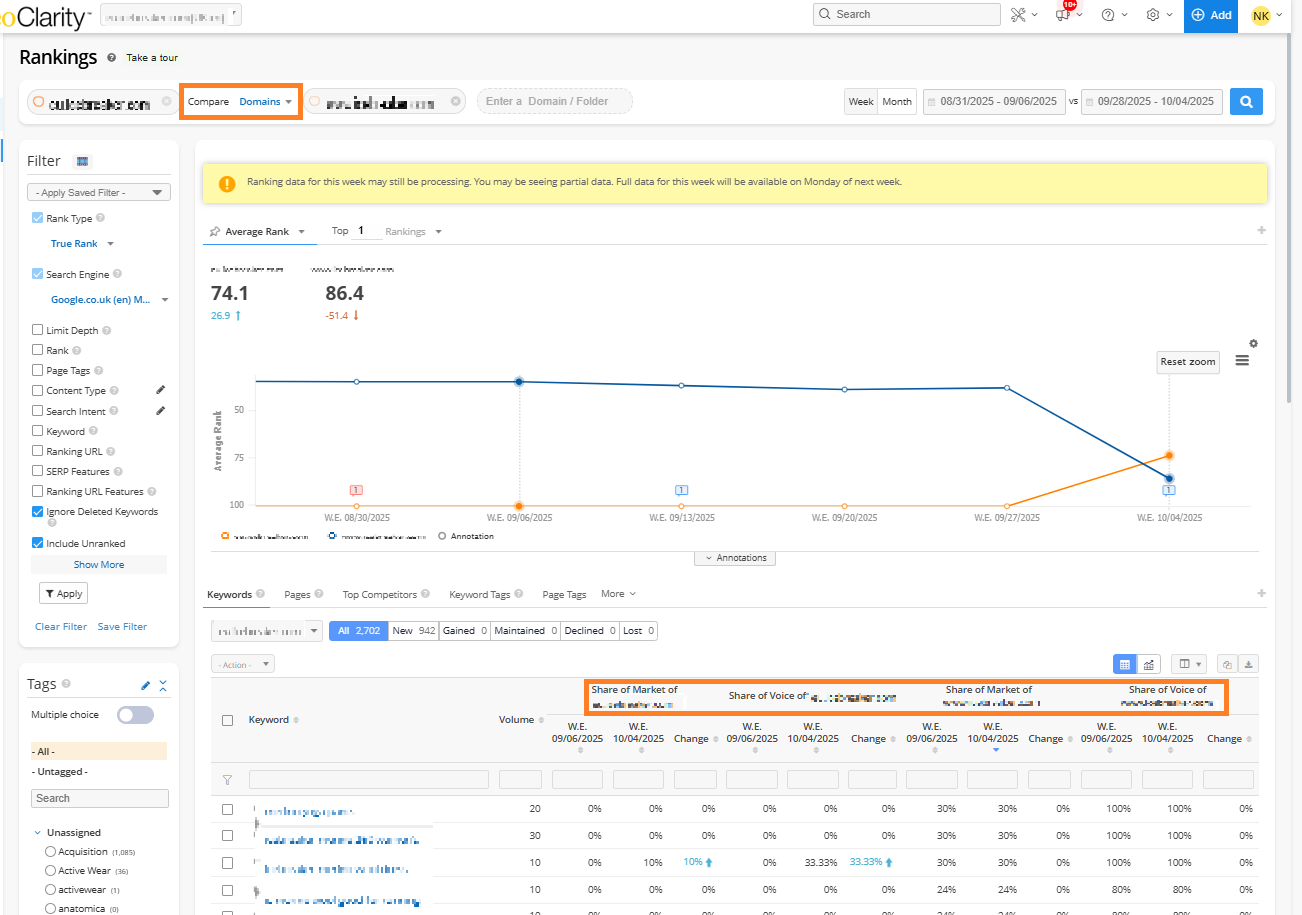Click the blue search magnifier button
Screen dimensions: 1302x915
pos(1246,101)
